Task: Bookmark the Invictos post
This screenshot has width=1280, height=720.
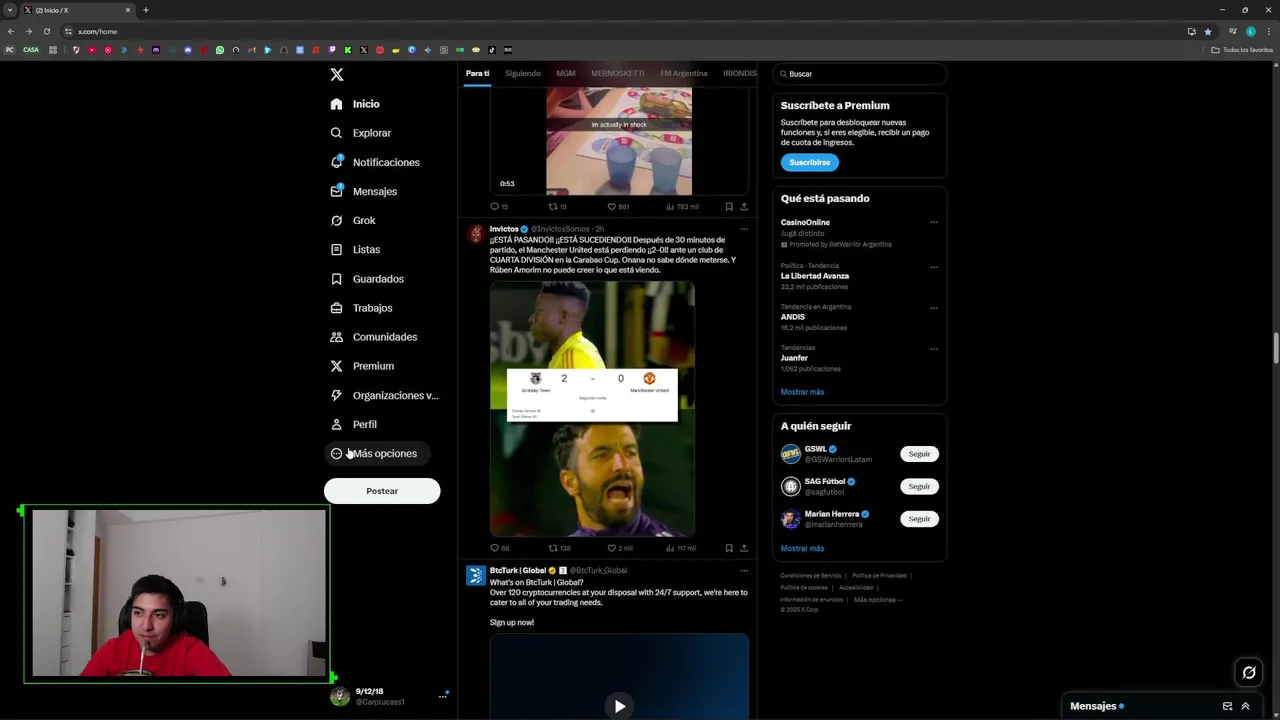Action: (729, 548)
